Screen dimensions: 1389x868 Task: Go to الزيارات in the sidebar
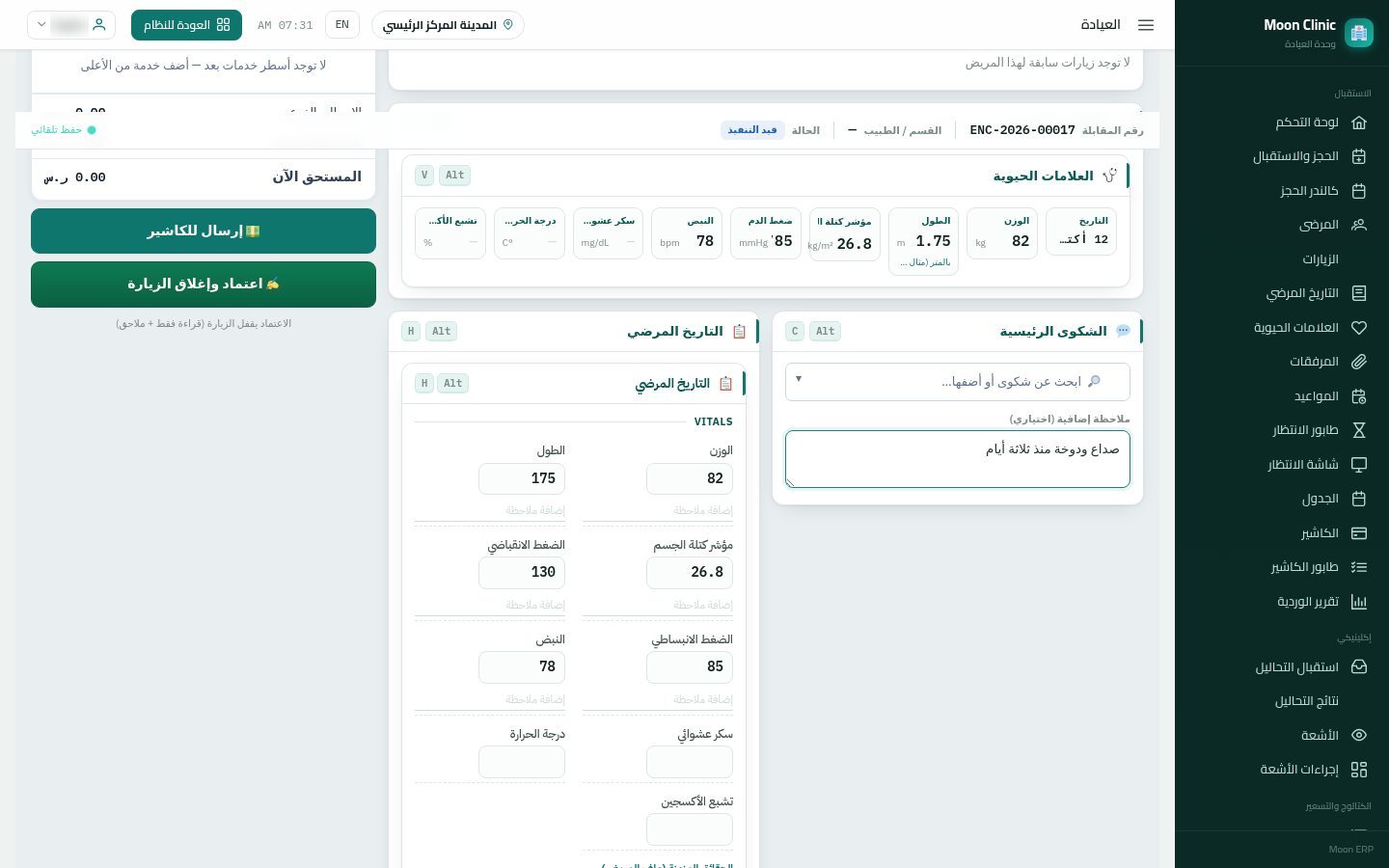coord(1321,259)
